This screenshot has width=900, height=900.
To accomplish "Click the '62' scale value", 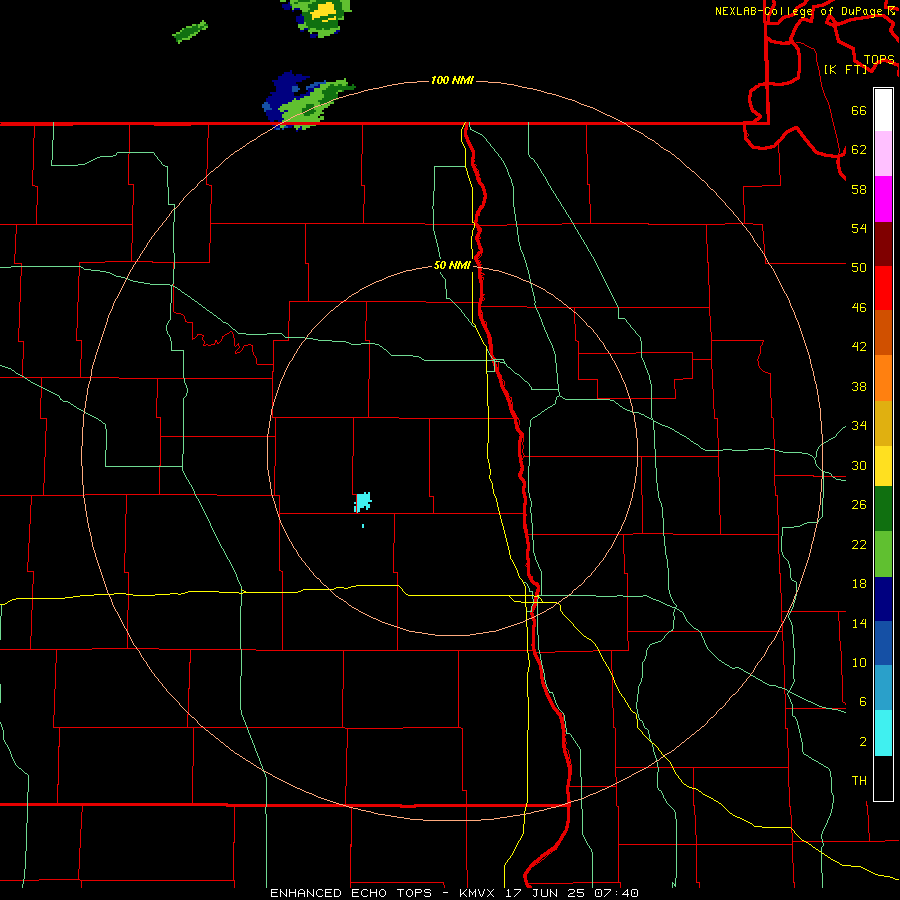I will 859,149.
